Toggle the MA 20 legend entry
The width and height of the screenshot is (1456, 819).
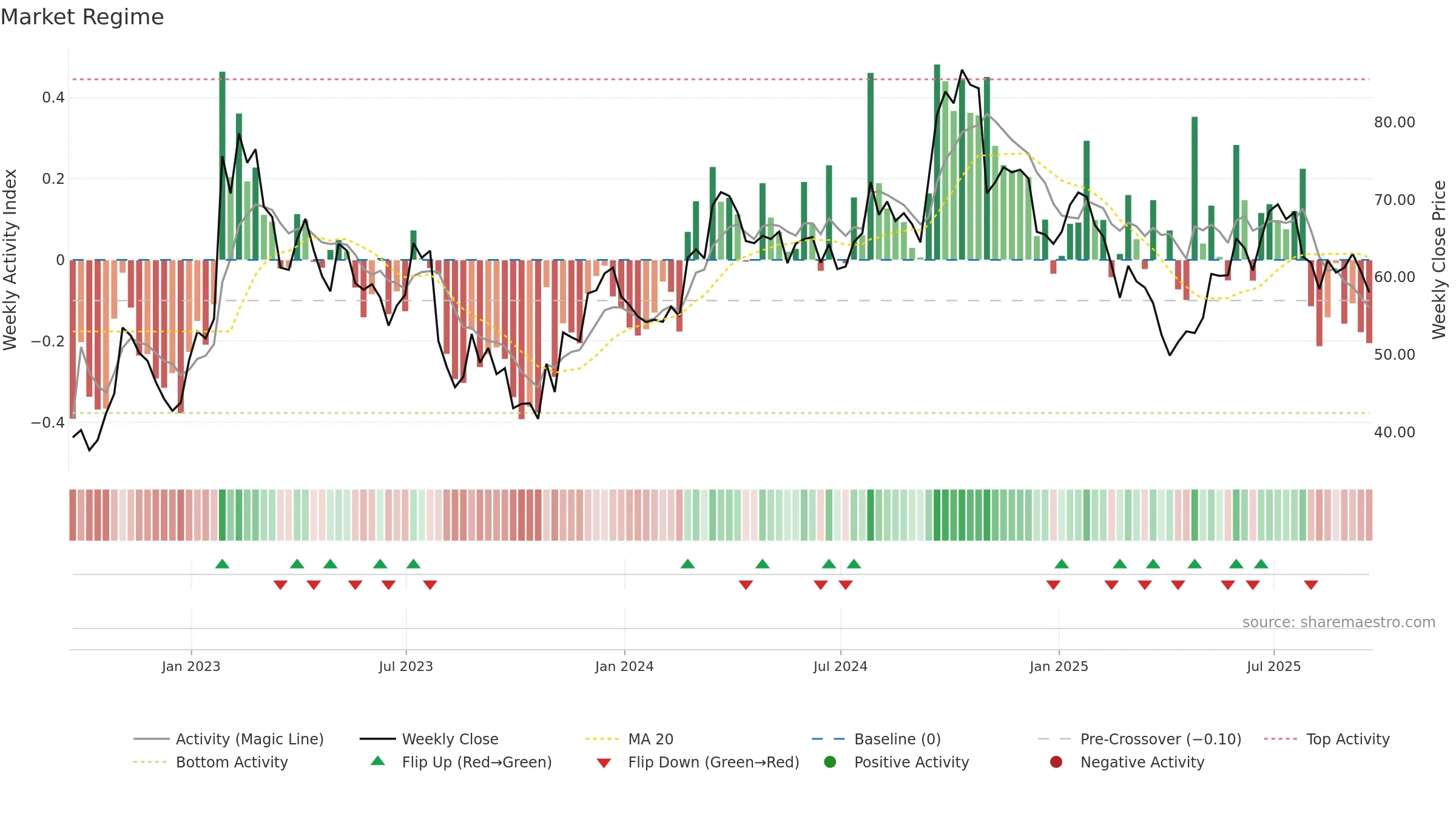629,739
